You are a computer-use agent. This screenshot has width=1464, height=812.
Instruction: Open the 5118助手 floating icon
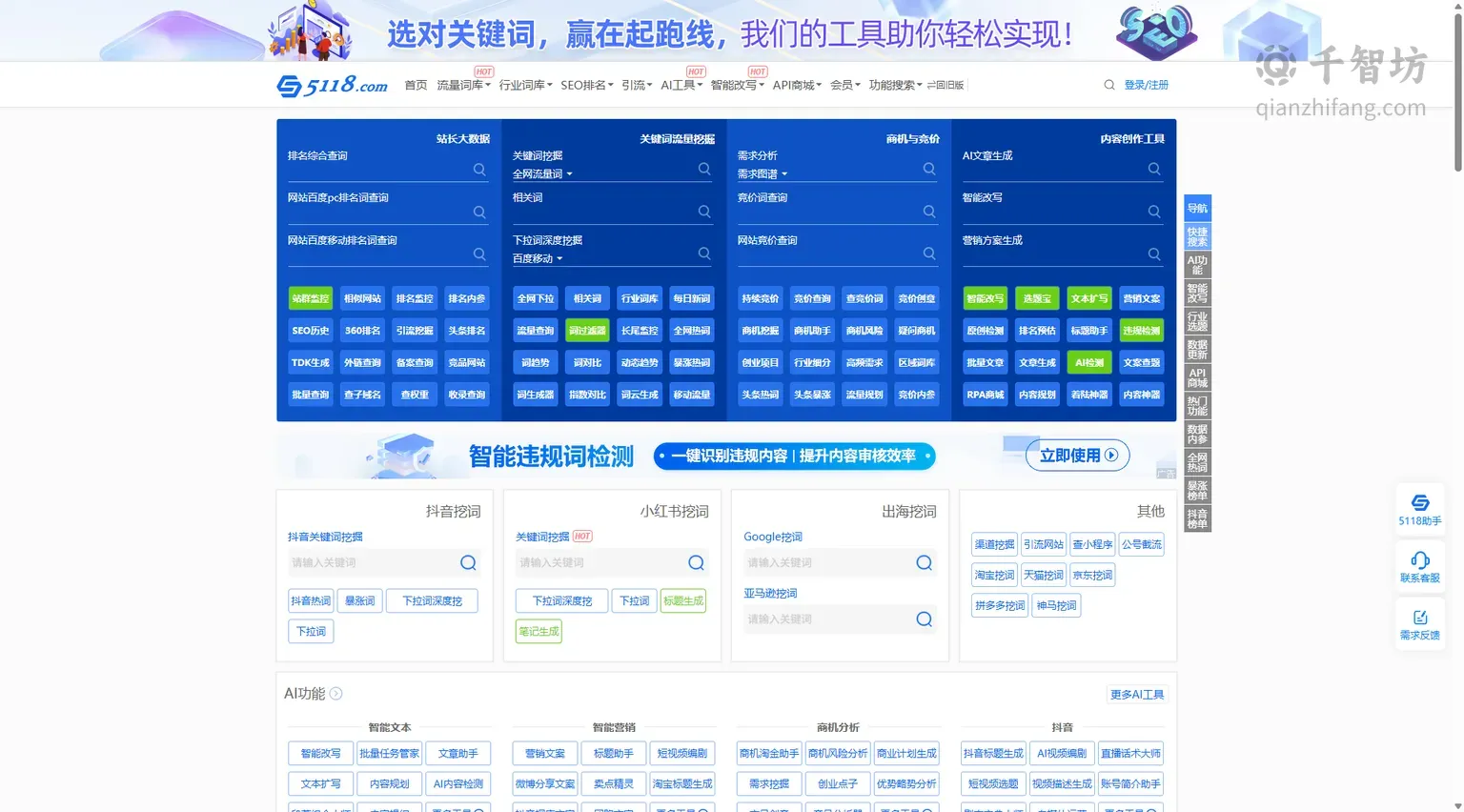point(1420,510)
